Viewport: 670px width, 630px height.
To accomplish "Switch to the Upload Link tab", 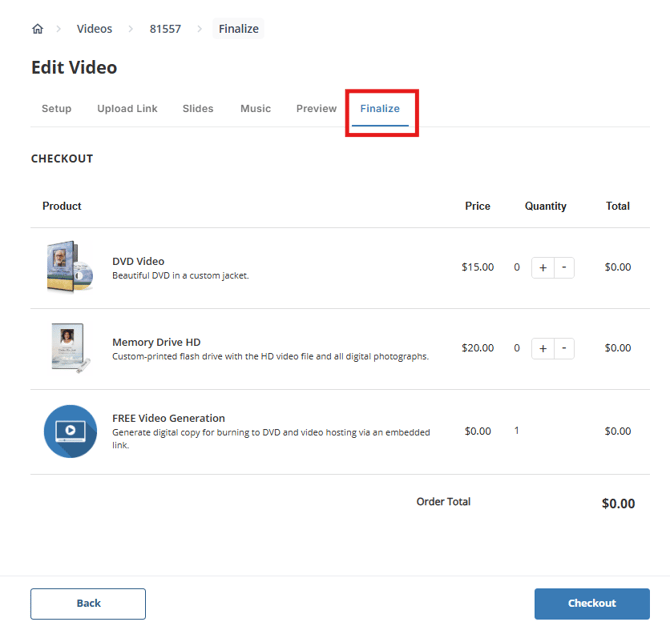I will pos(127,108).
